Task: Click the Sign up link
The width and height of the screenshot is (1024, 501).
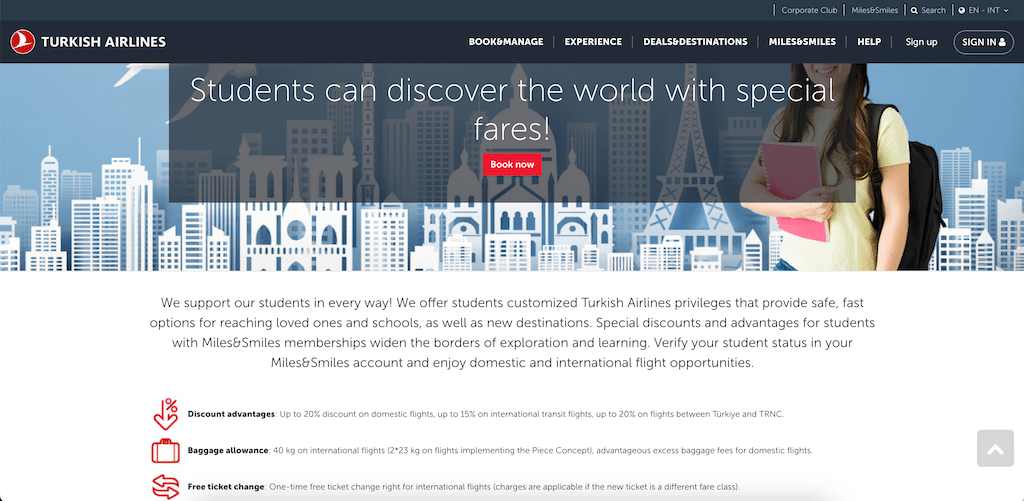Action: click(x=921, y=42)
